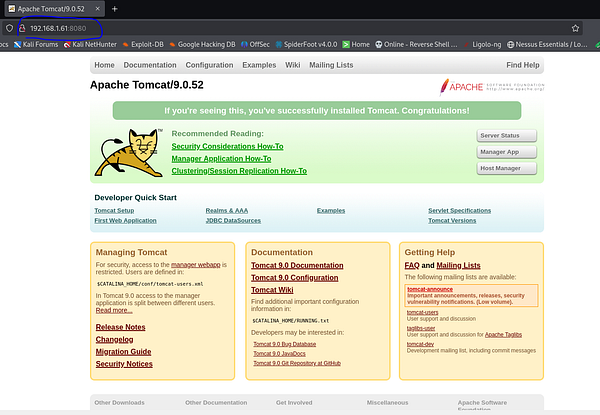
Task: Click the $CATALINA_HOME/RUNNING.txt path text
Action: 290,321
